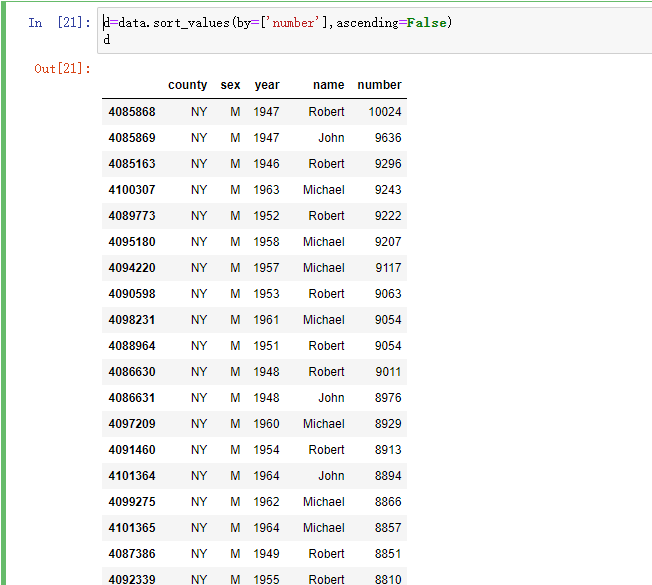Image resolution: width=652 pixels, height=585 pixels.
Task: Click the 'False' keyword in the code
Action: tap(427, 22)
